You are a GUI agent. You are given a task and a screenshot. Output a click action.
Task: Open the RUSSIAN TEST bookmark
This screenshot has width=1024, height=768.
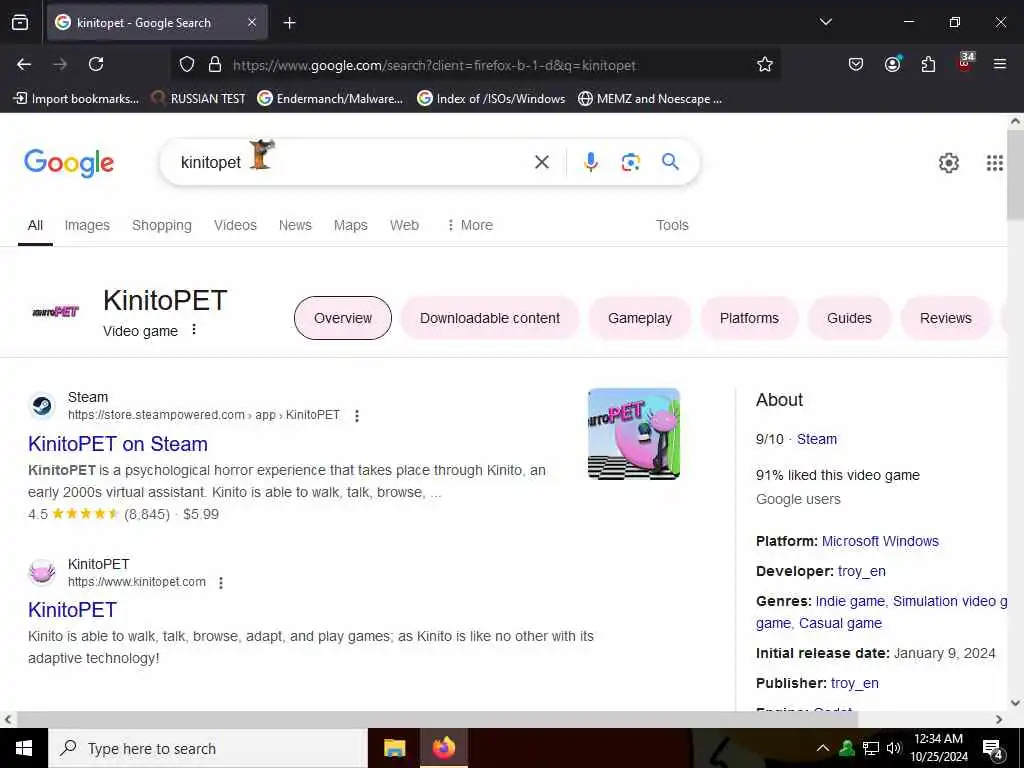[199, 99]
